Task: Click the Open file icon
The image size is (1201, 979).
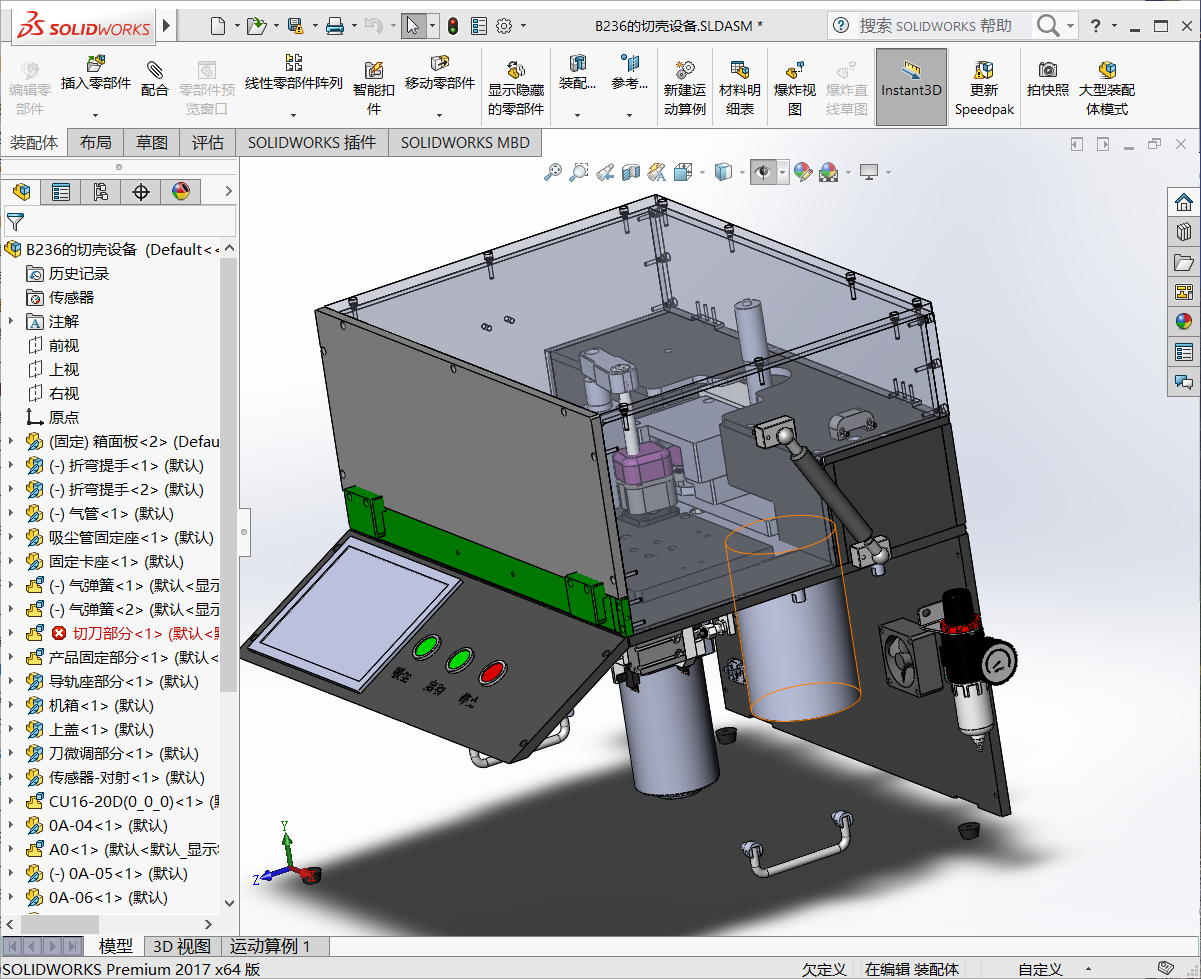Action: (256, 26)
